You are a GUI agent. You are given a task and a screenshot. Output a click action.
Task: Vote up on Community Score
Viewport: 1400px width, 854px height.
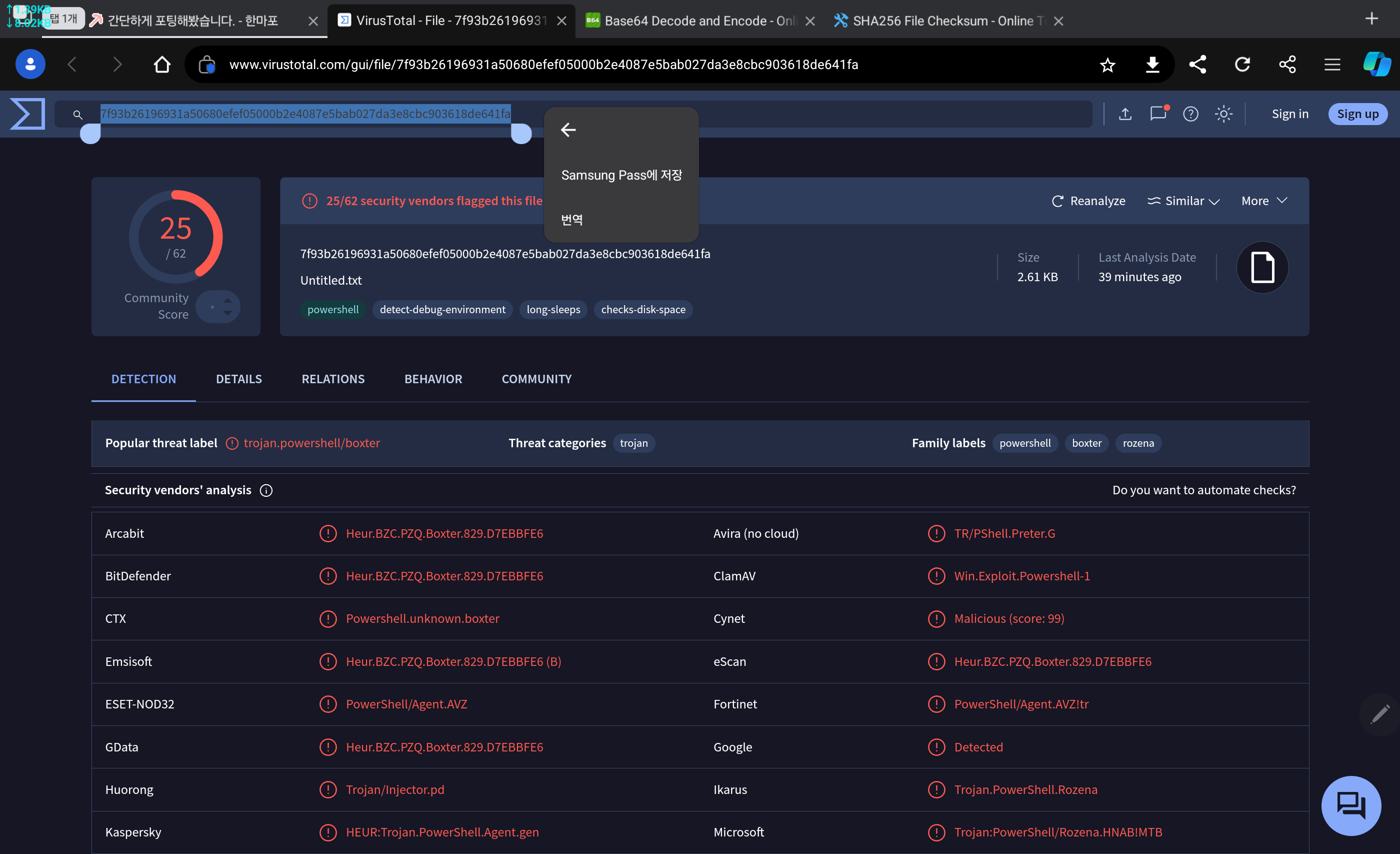click(x=227, y=300)
